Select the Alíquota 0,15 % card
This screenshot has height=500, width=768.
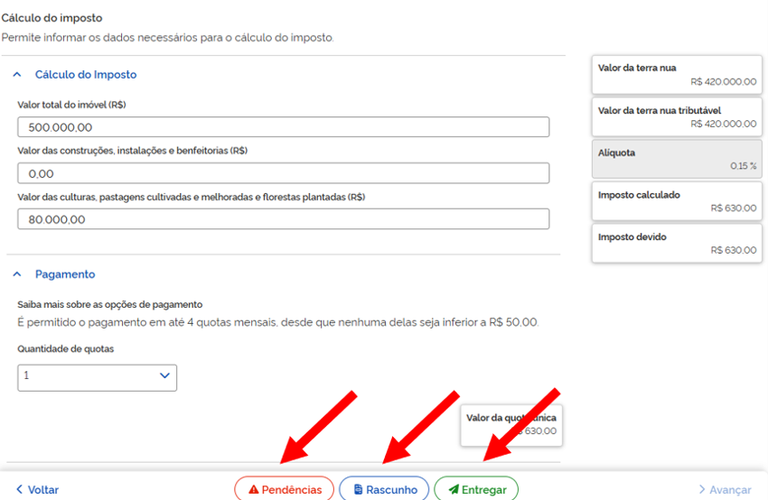(677, 159)
